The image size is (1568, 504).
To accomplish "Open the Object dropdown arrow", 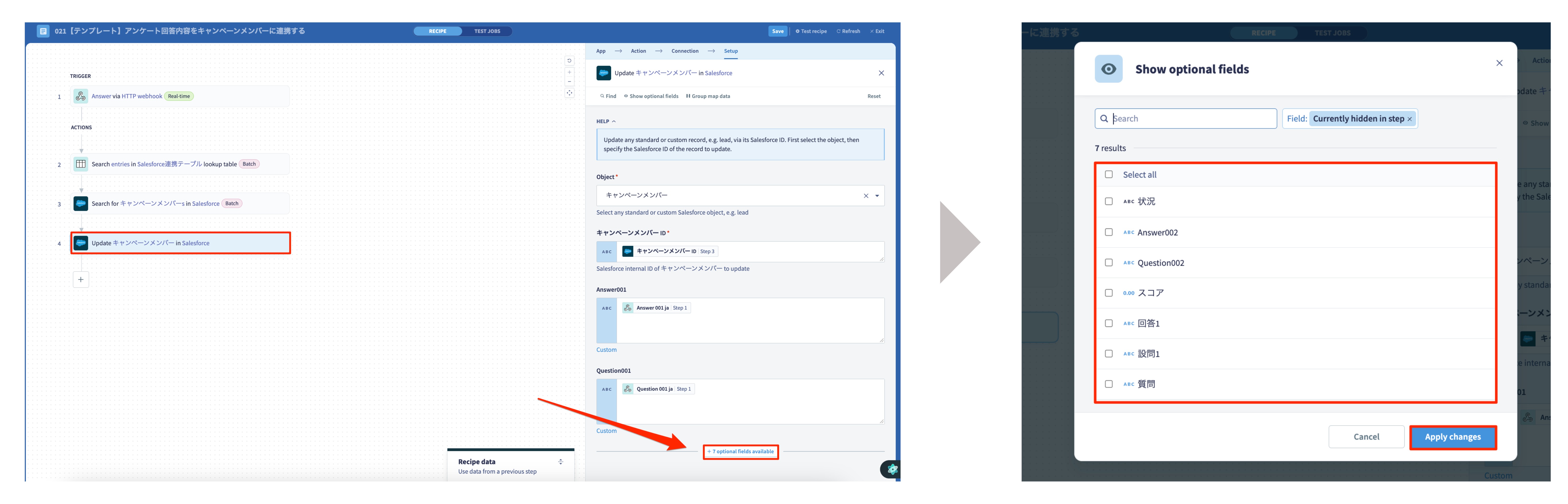I will (x=877, y=196).
